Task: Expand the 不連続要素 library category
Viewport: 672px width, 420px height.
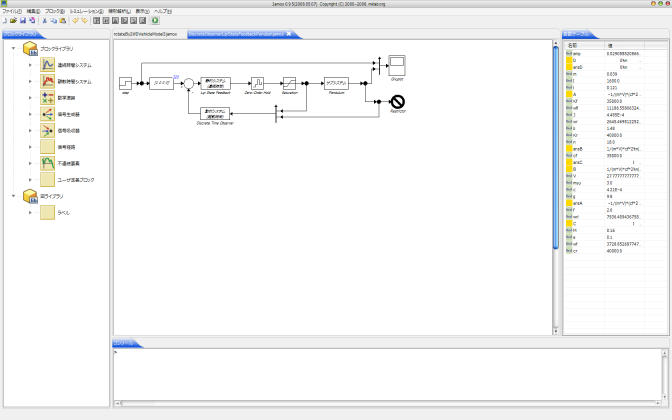Action: tap(30, 162)
